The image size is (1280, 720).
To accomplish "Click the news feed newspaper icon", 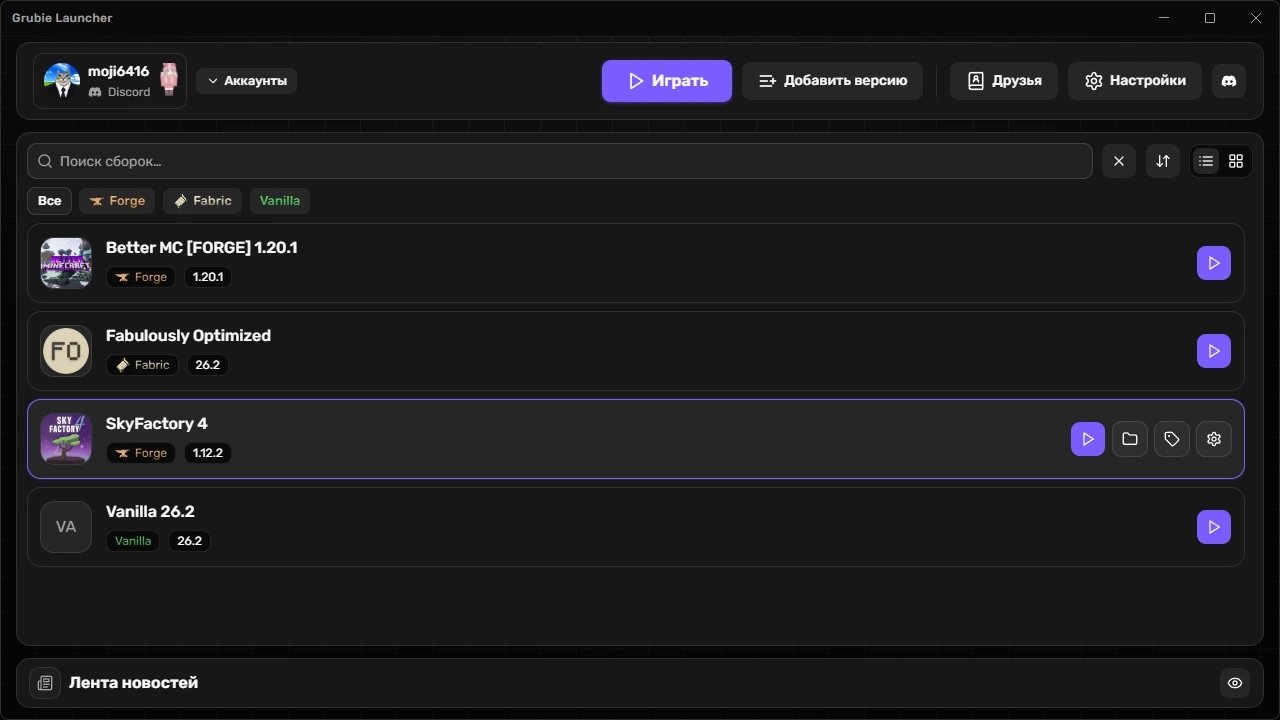I will tap(45, 683).
